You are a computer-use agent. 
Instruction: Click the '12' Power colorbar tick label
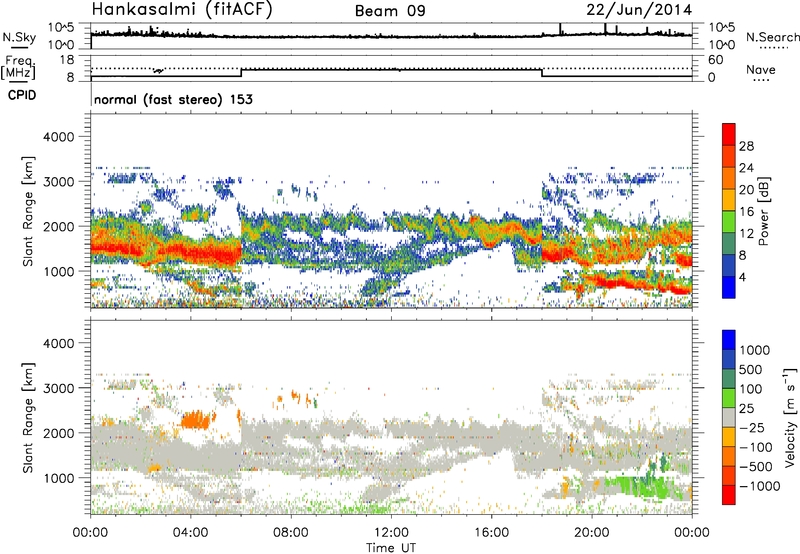(746, 234)
